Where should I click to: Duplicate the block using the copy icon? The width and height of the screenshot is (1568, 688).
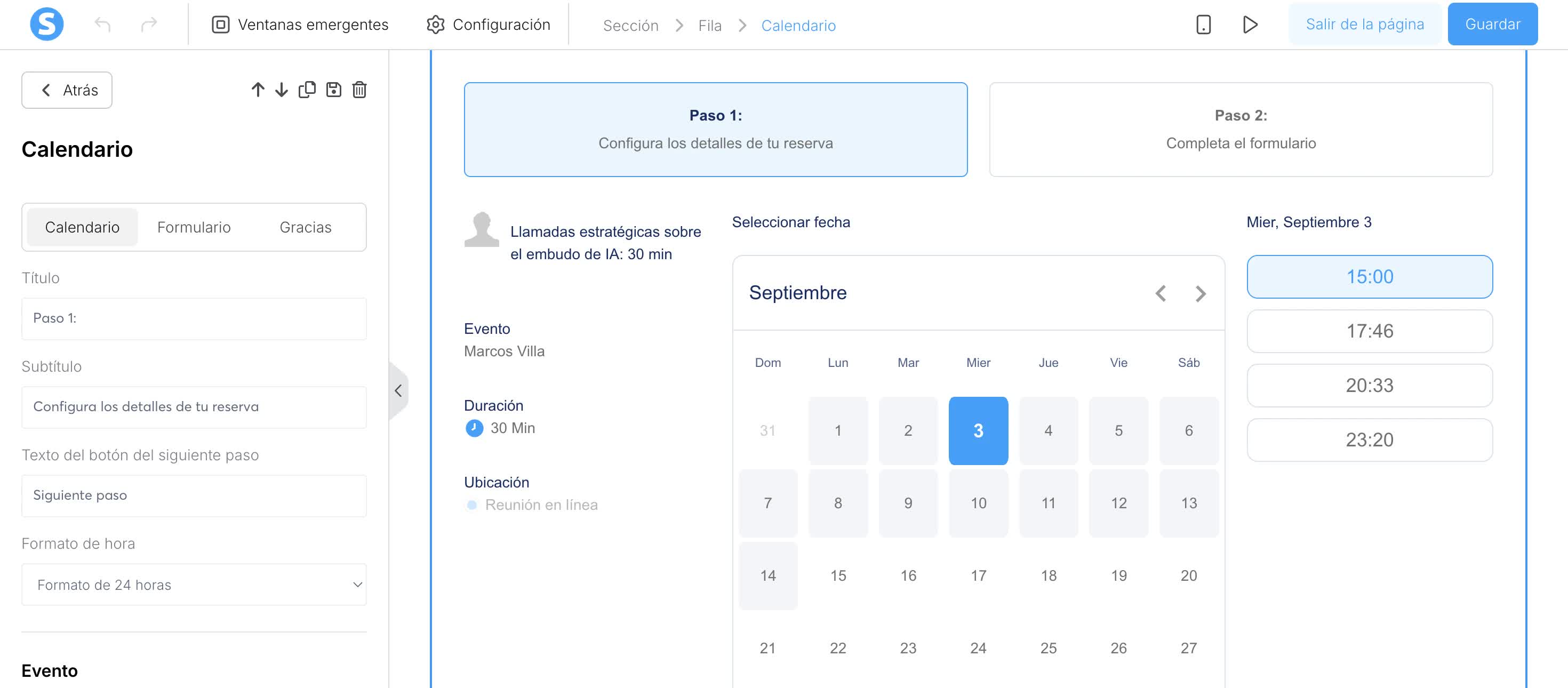(307, 90)
